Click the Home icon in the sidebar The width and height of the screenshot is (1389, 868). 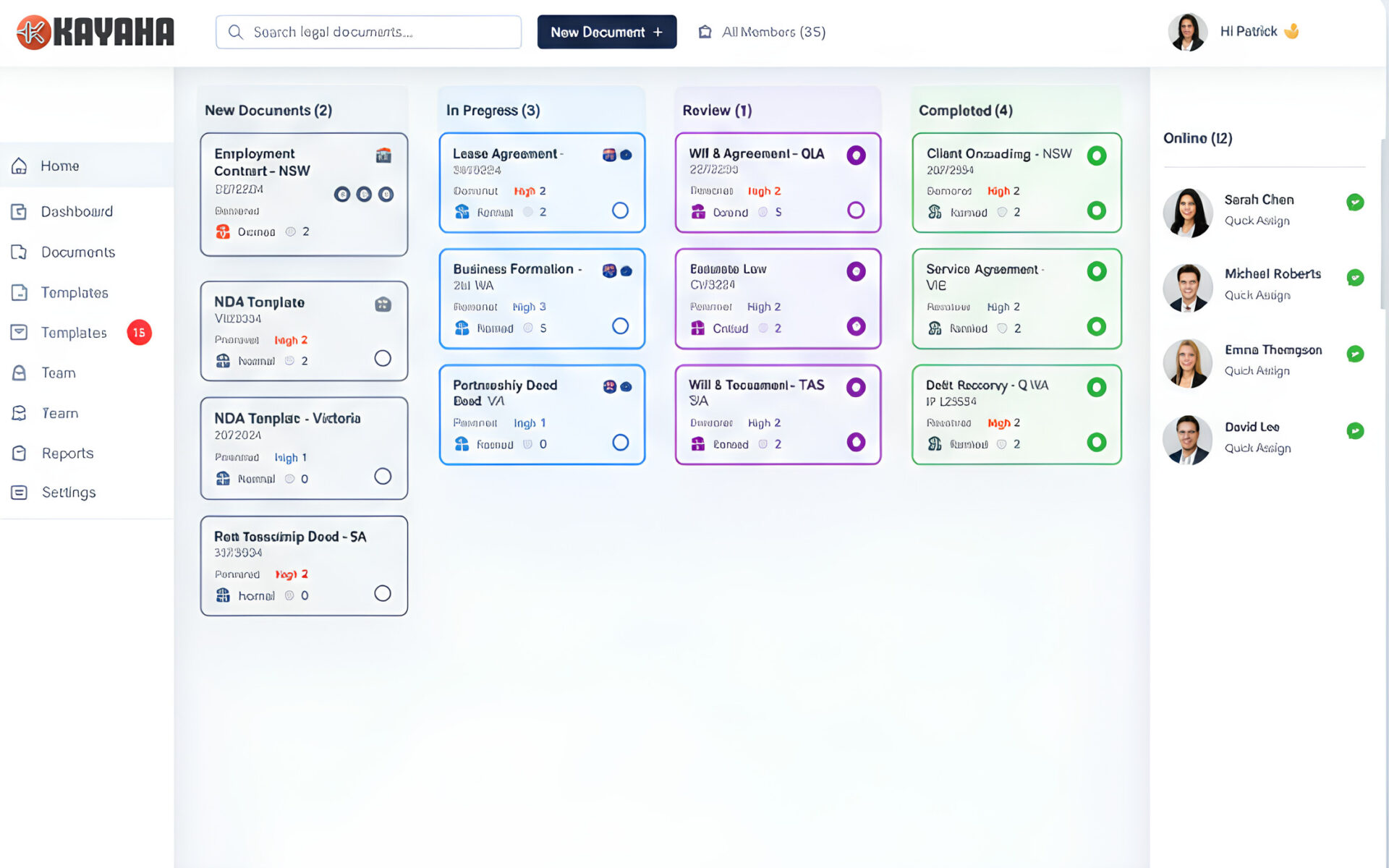20,166
